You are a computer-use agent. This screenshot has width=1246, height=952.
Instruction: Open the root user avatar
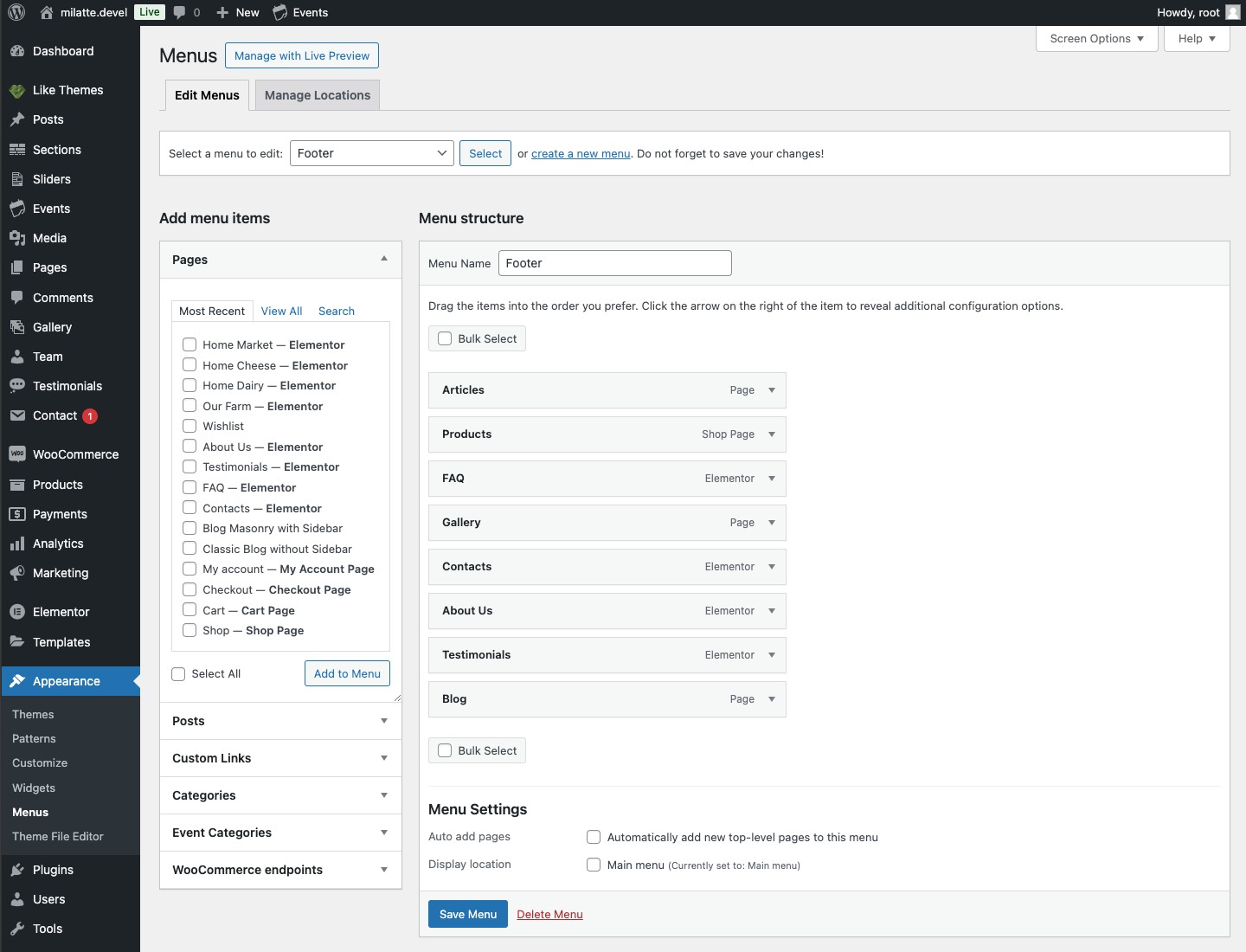tap(1233, 12)
